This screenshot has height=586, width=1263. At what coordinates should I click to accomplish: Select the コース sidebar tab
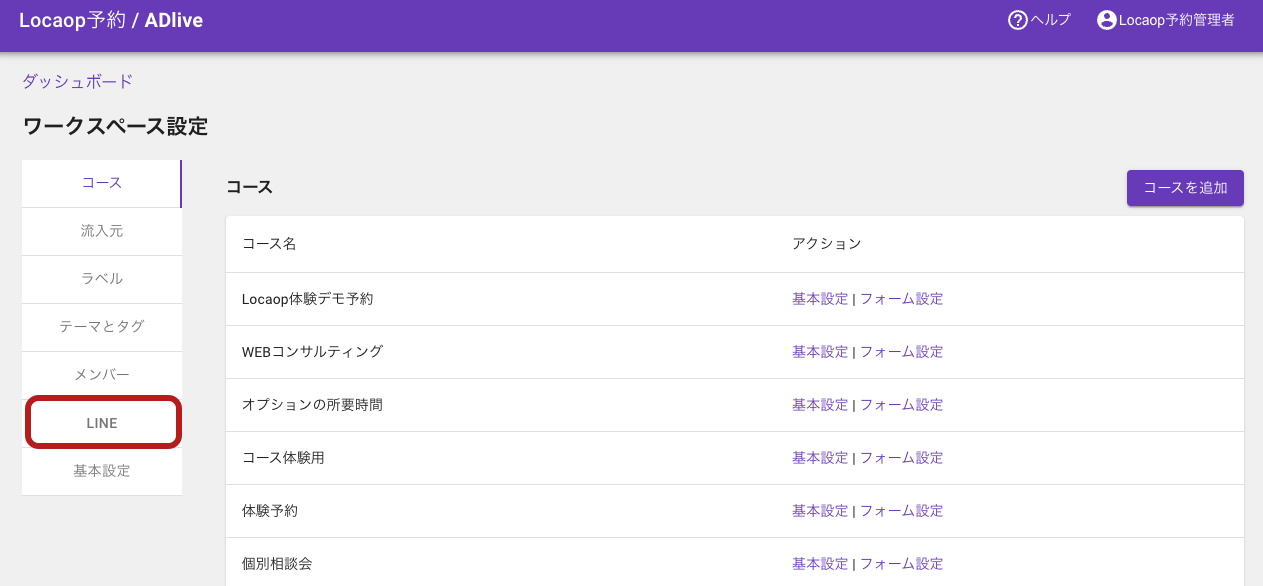point(102,183)
